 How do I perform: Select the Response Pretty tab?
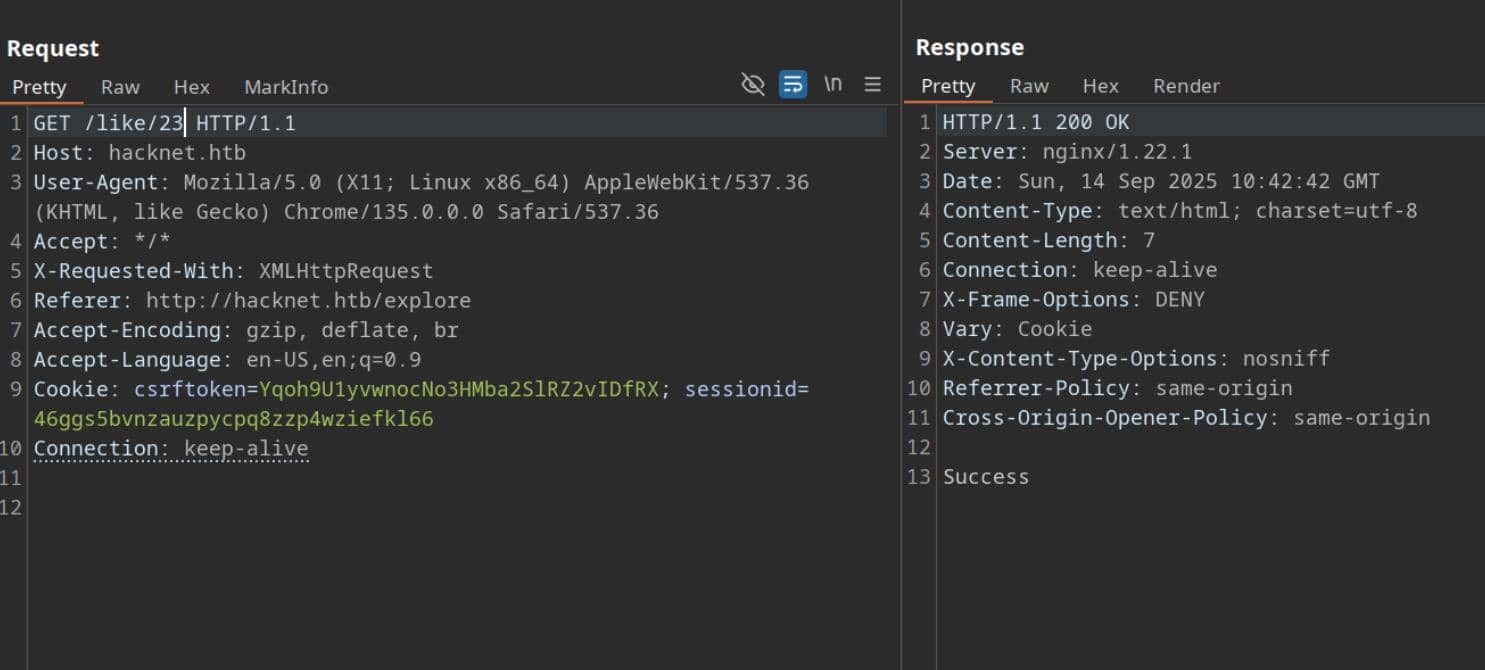click(x=947, y=86)
